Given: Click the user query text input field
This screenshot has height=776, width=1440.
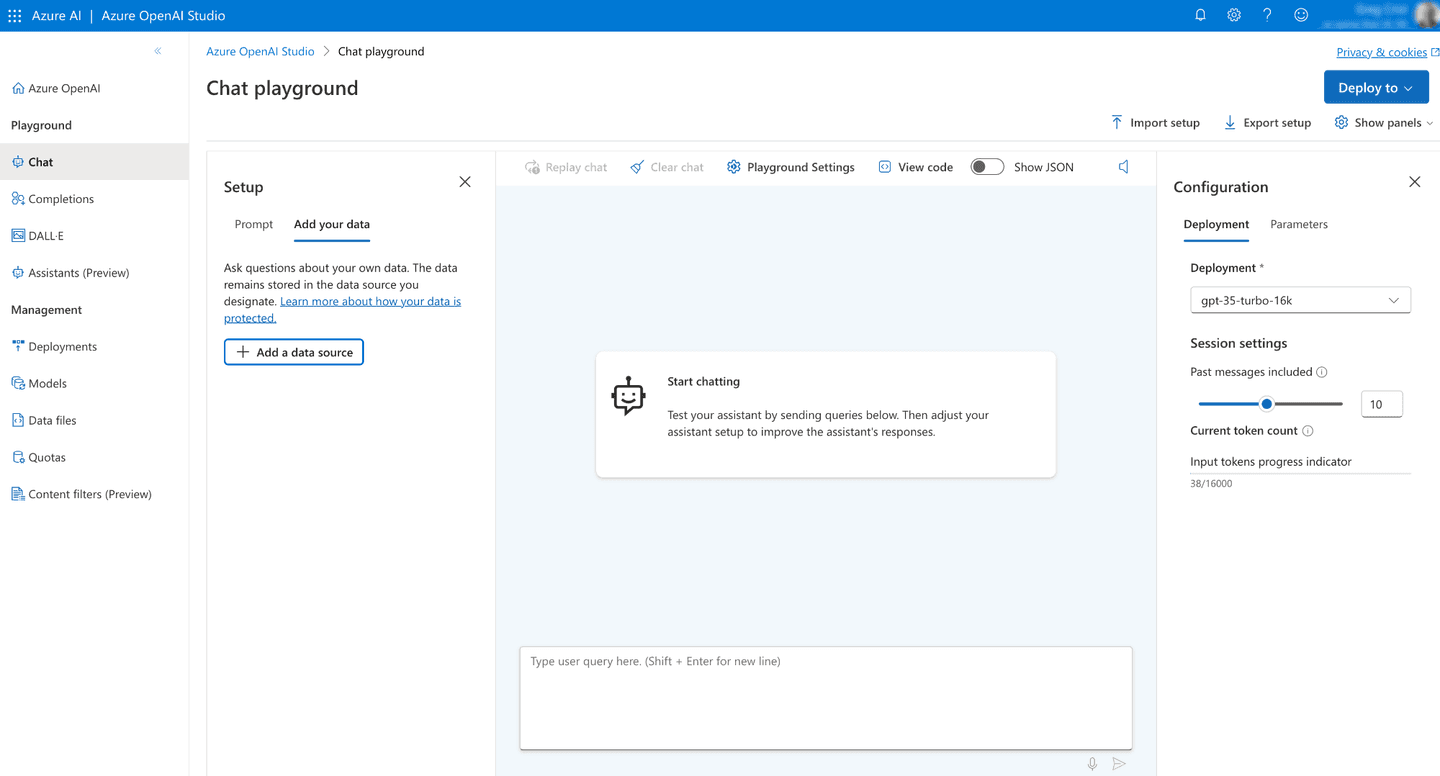Looking at the screenshot, I should pos(825,697).
